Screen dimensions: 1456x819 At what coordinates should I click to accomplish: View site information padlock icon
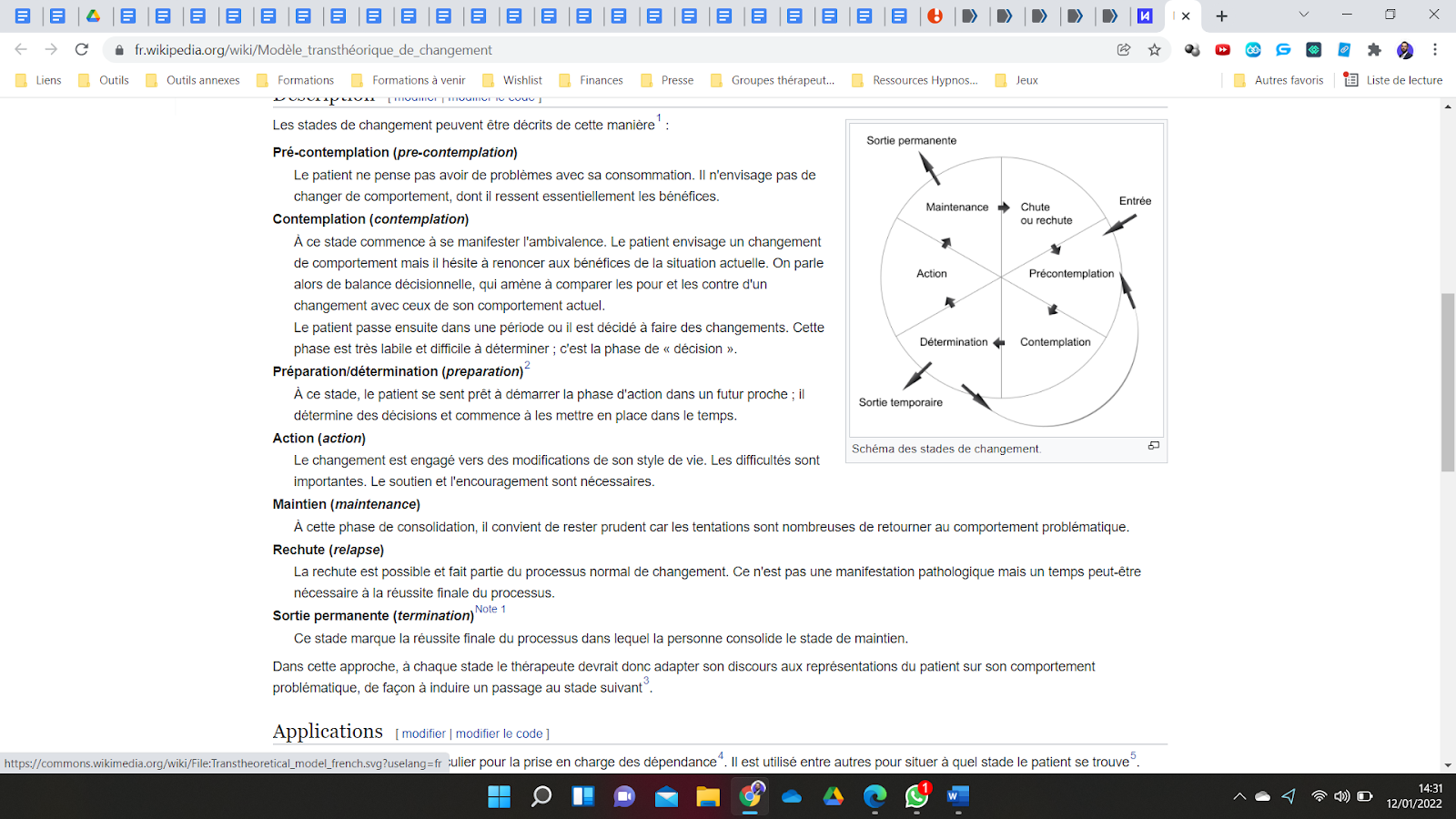click(118, 50)
